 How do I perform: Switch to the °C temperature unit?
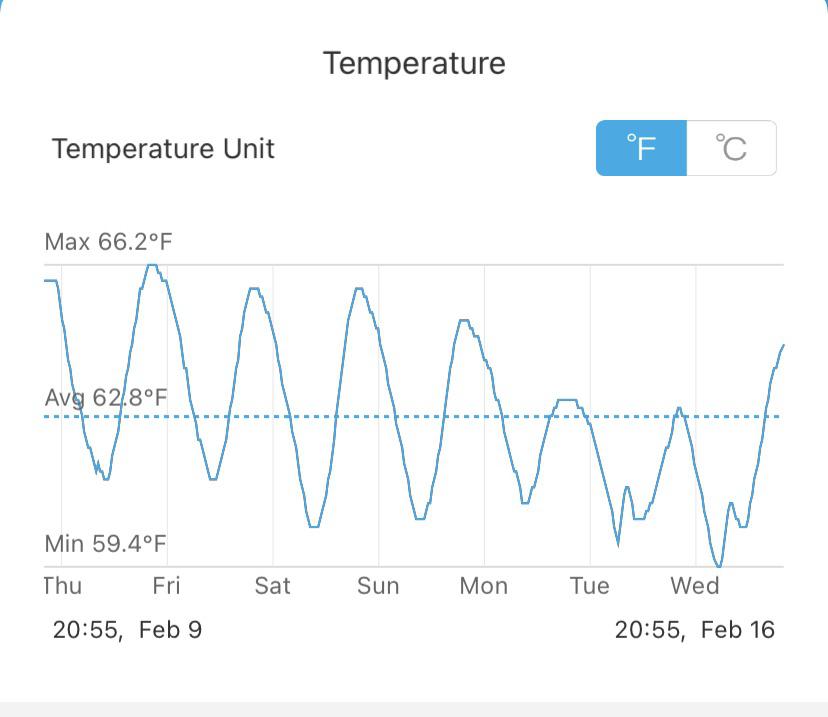(731, 147)
